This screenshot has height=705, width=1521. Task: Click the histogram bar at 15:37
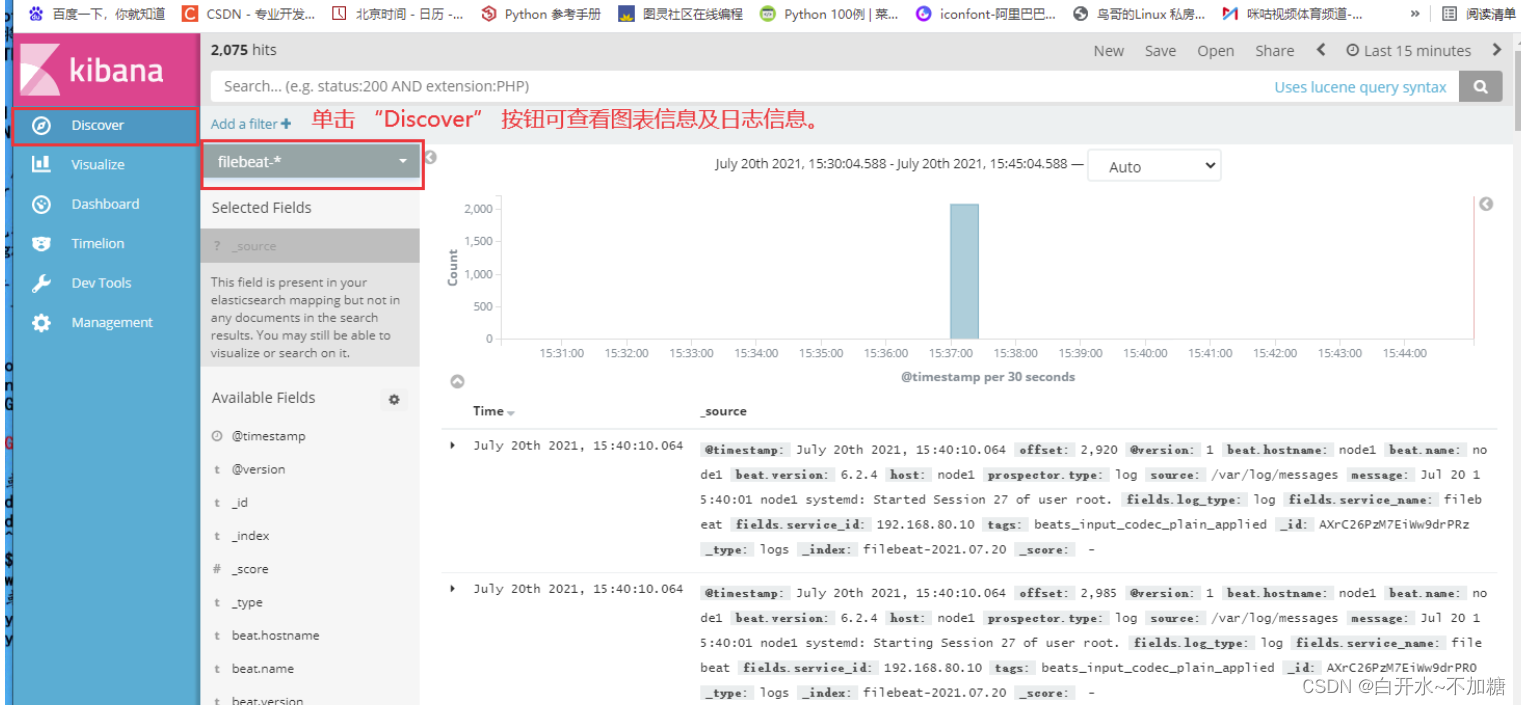(x=964, y=271)
